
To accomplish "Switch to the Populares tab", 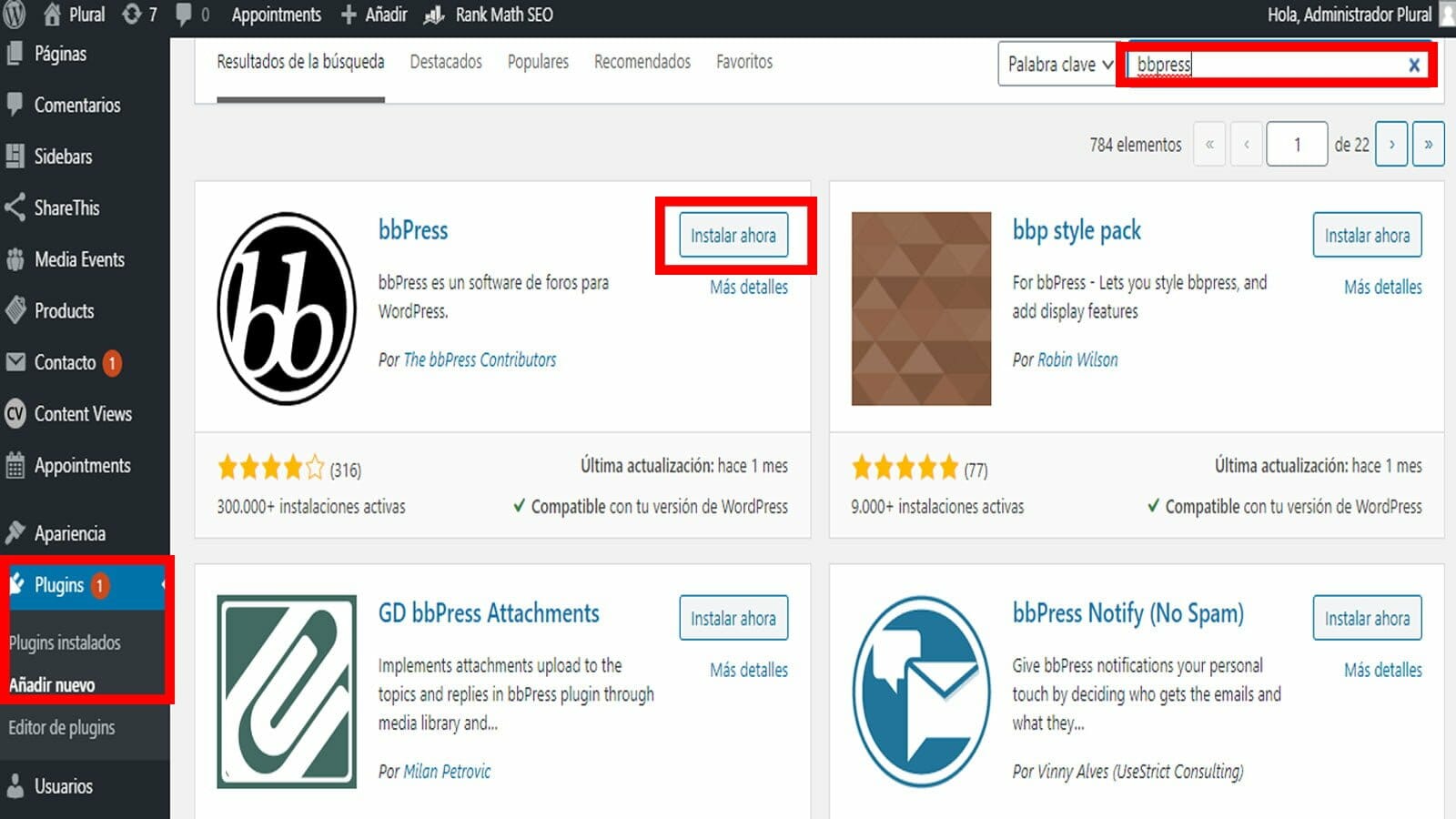I will (x=538, y=62).
